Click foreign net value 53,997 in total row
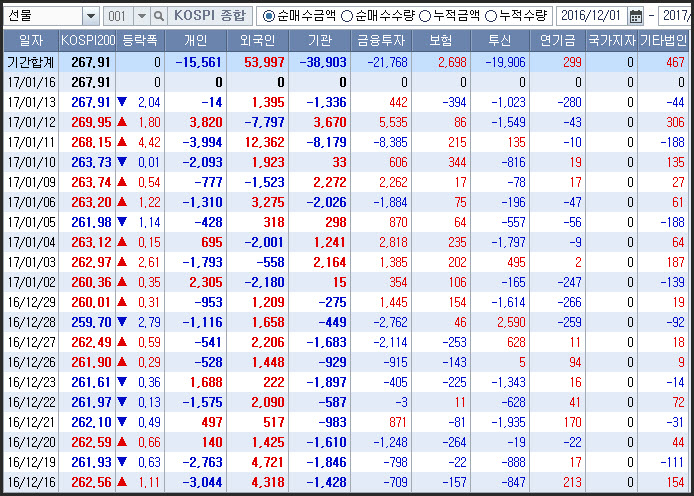 264,62
